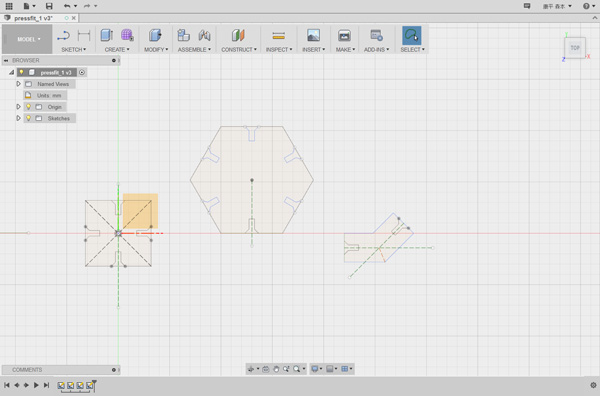600x396 pixels.
Task: Click the Undo arrow icon
Action: [x=67, y=6]
